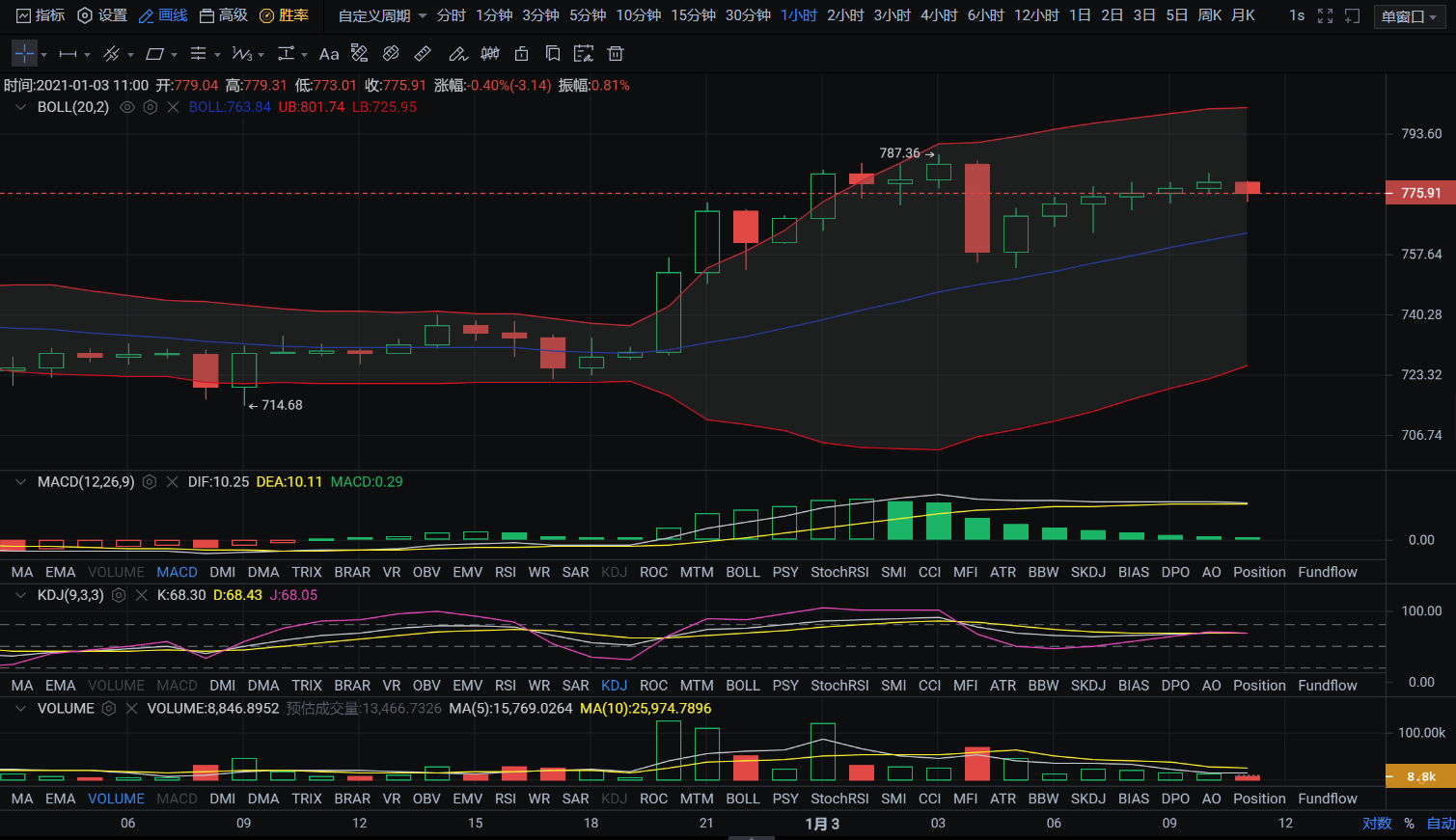The width and height of the screenshot is (1456, 840).
Task: Switch to the 15分钟 timeframe
Action: 693,15
